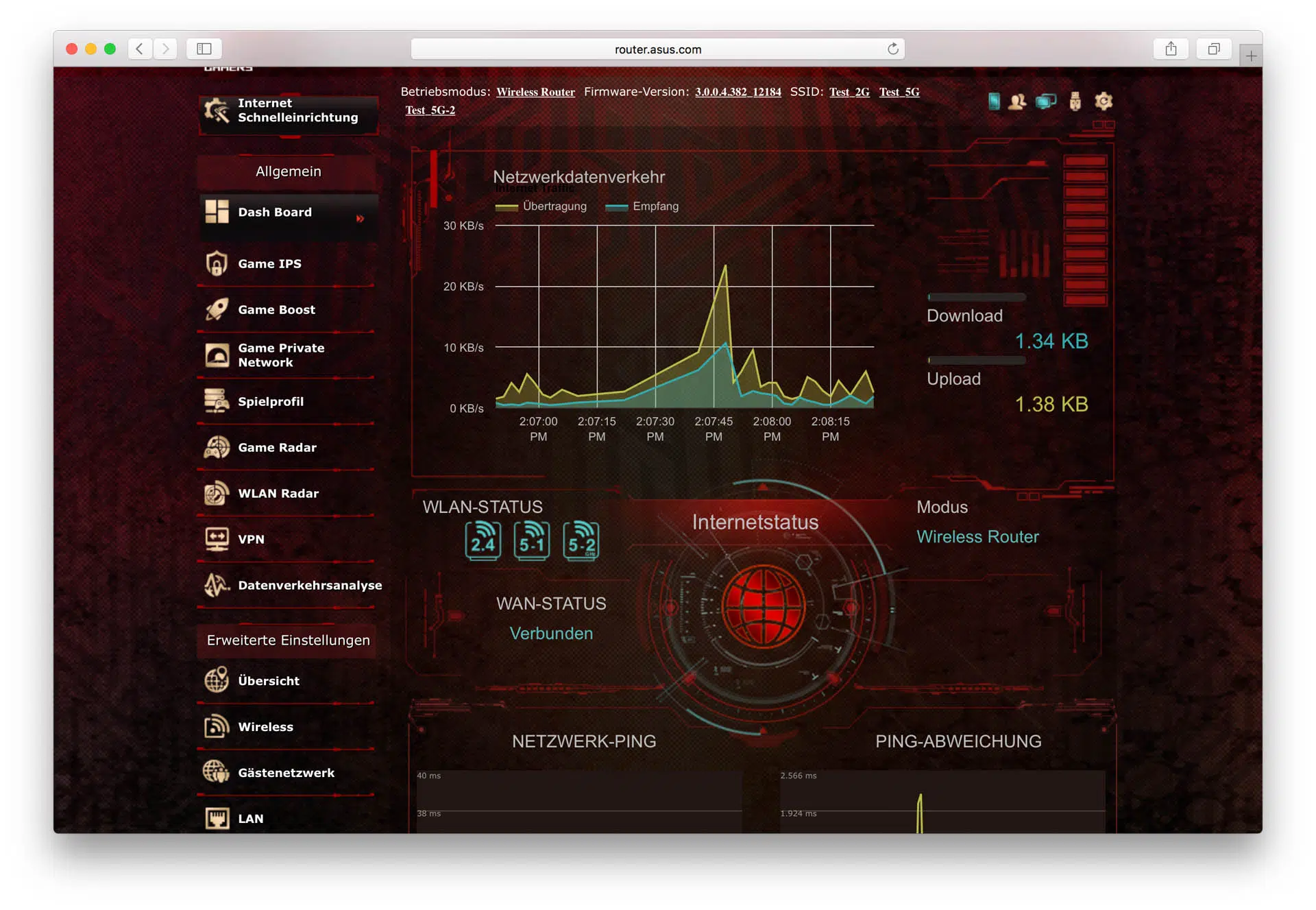Open the Game IPS menu item
1316x910 pixels.
click(x=269, y=263)
